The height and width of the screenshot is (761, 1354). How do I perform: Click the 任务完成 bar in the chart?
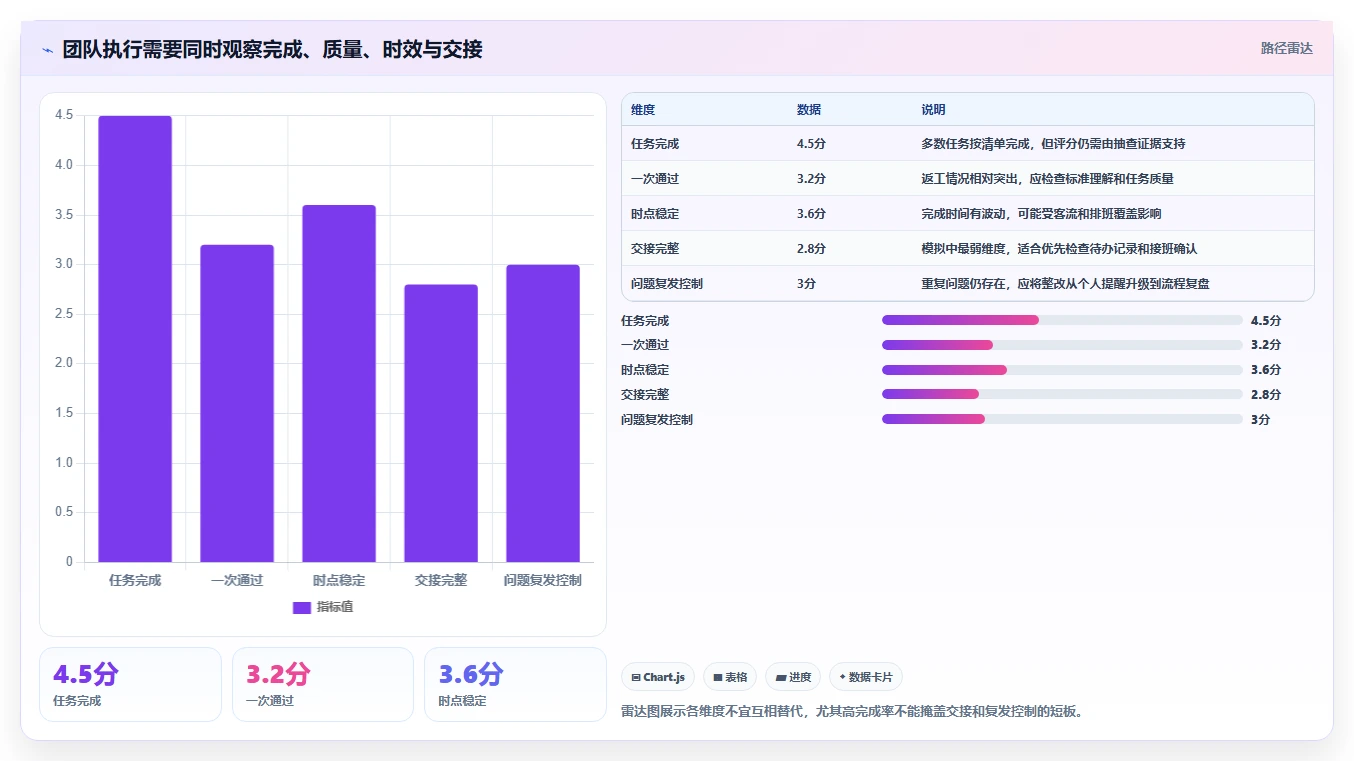point(135,339)
